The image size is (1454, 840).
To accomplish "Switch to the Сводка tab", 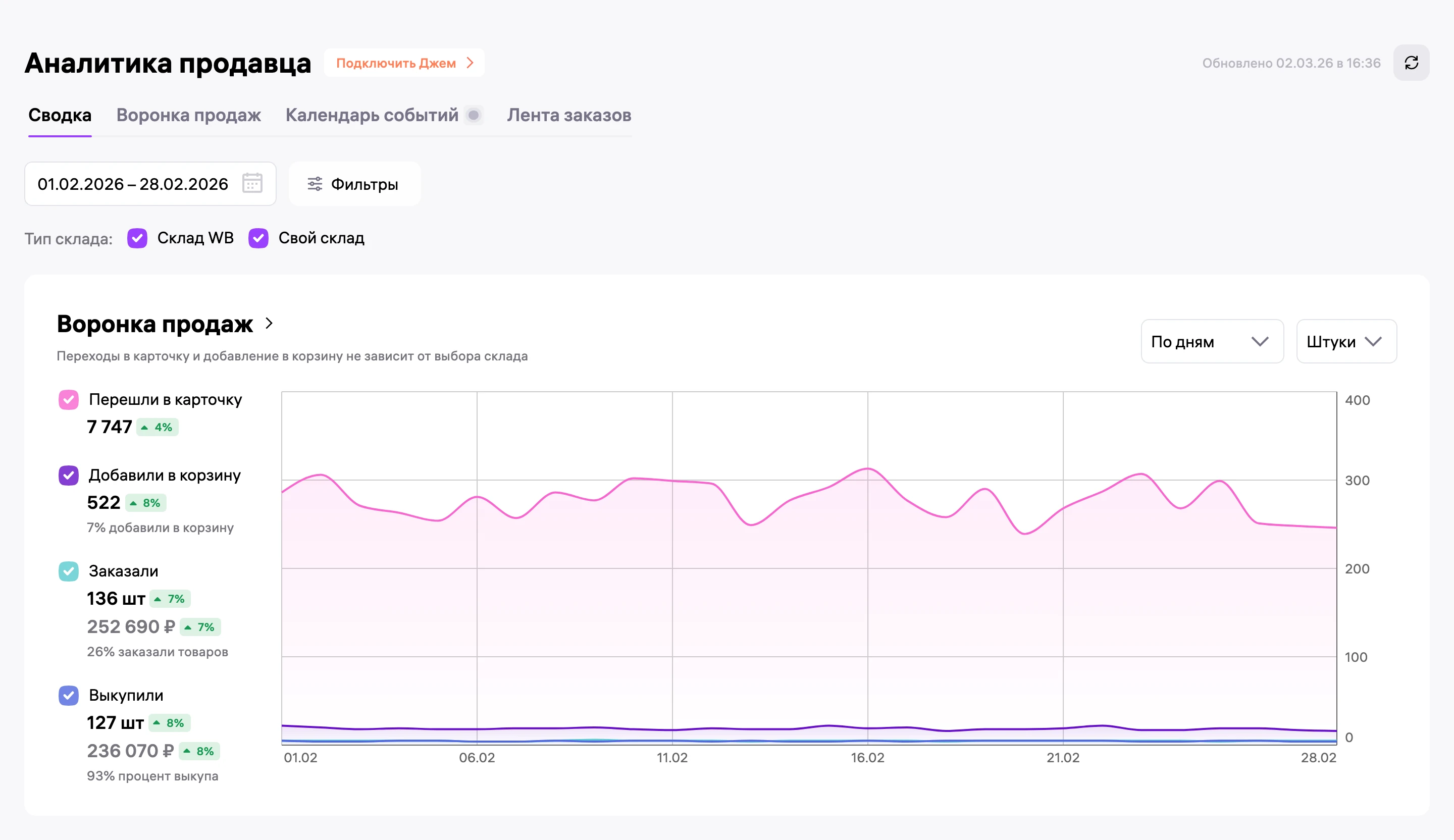I will coord(60,115).
